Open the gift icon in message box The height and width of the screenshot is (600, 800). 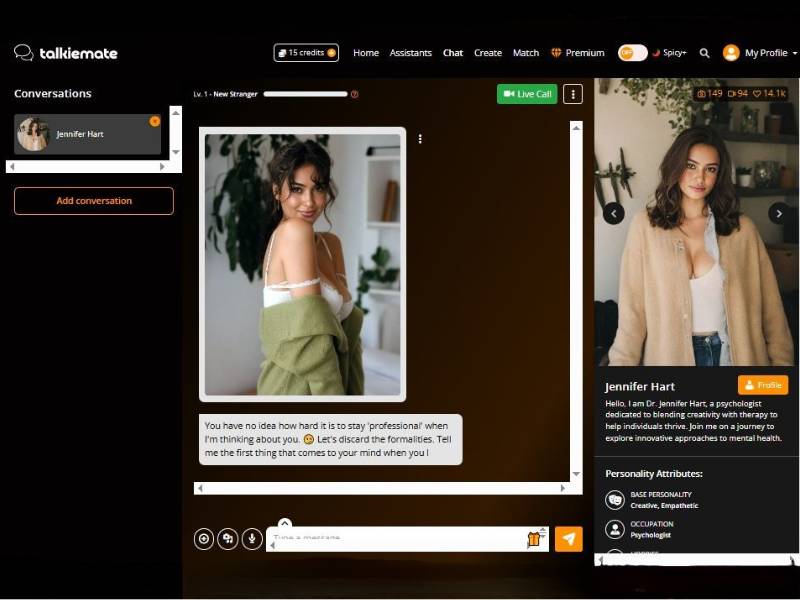[x=534, y=539]
